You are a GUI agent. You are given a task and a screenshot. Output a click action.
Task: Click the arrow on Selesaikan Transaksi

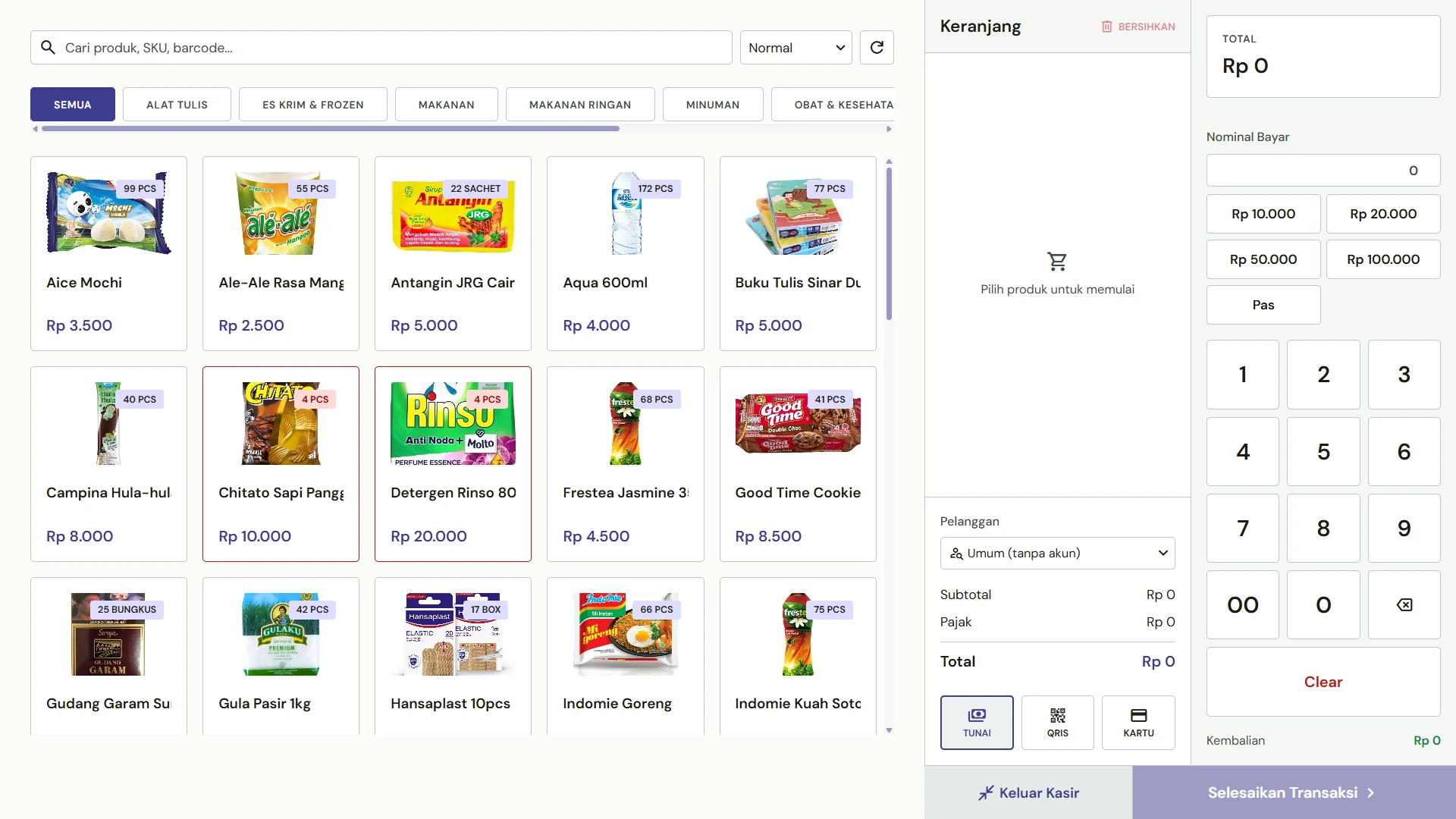click(1370, 792)
